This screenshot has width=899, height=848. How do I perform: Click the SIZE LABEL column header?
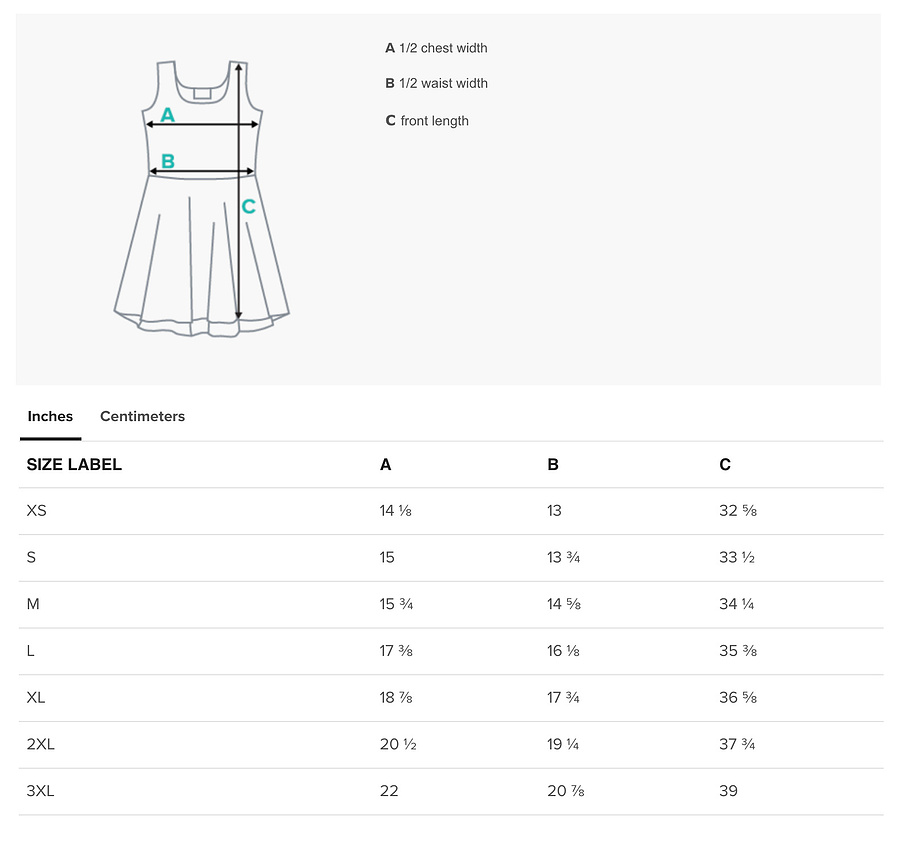[x=74, y=464]
